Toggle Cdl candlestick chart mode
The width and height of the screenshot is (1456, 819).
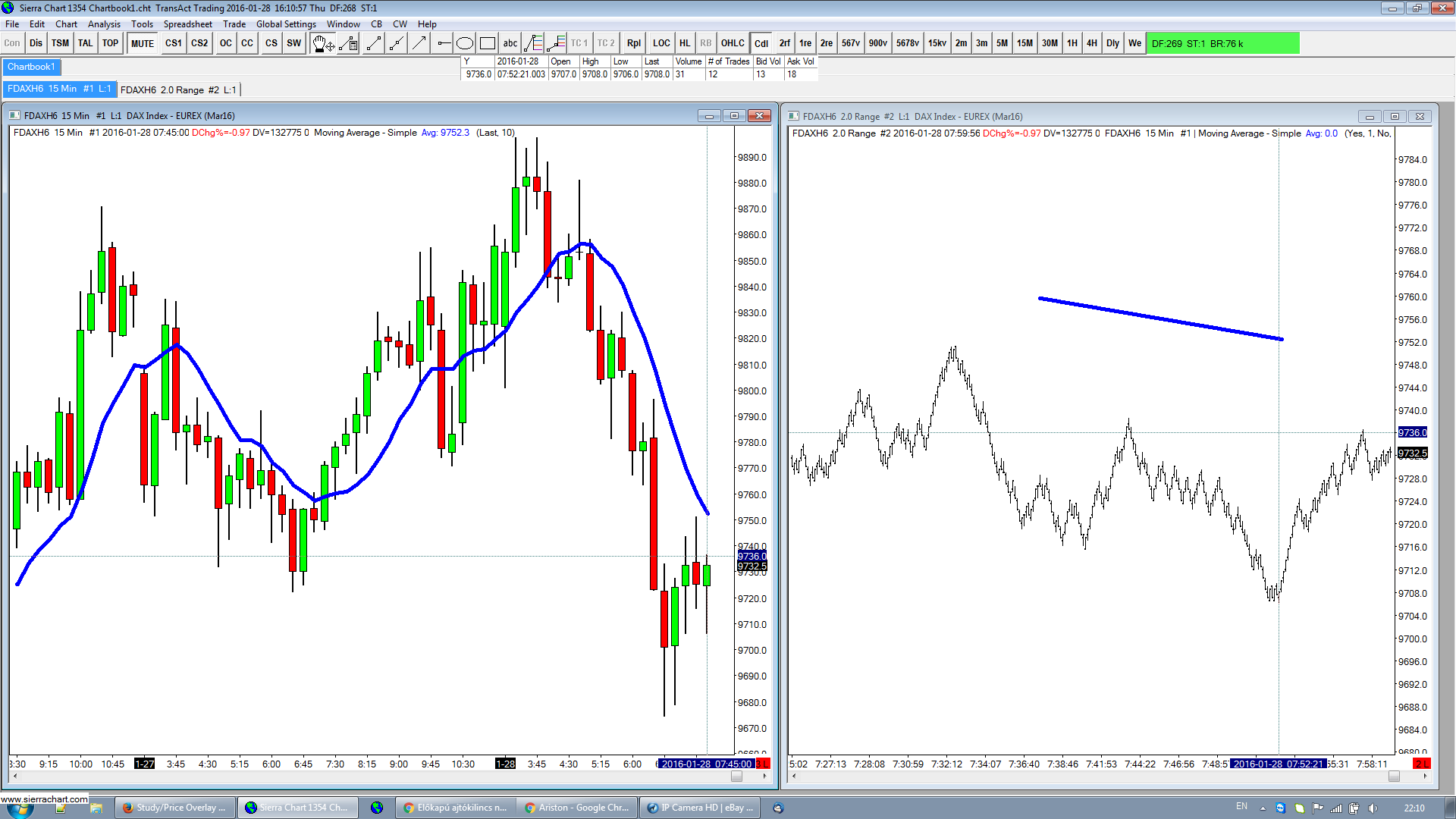[761, 43]
